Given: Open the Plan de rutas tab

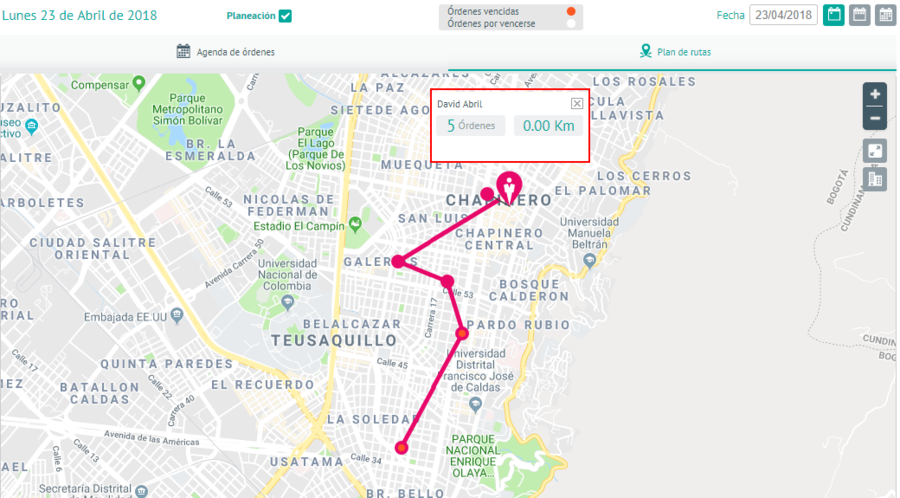Looking at the screenshot, I should pyautogui.click(x=675, y=52).
